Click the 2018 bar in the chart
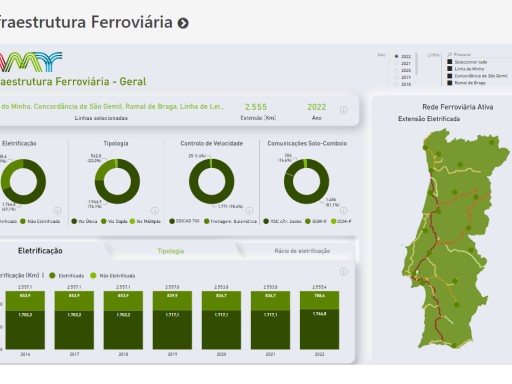 (x=123, y=320)
